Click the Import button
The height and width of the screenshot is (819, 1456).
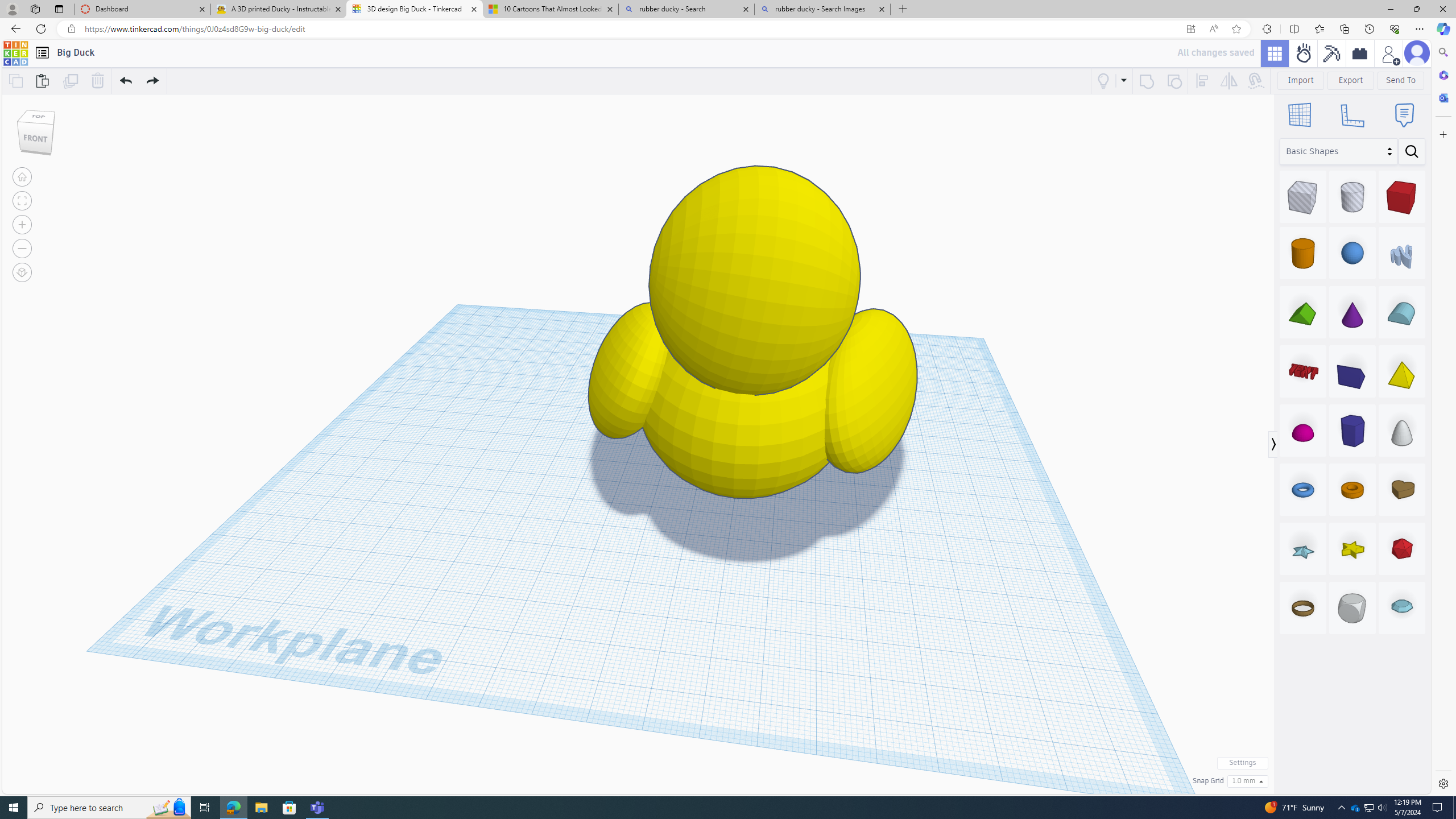pyautogui.click(x=1300, y=80)
